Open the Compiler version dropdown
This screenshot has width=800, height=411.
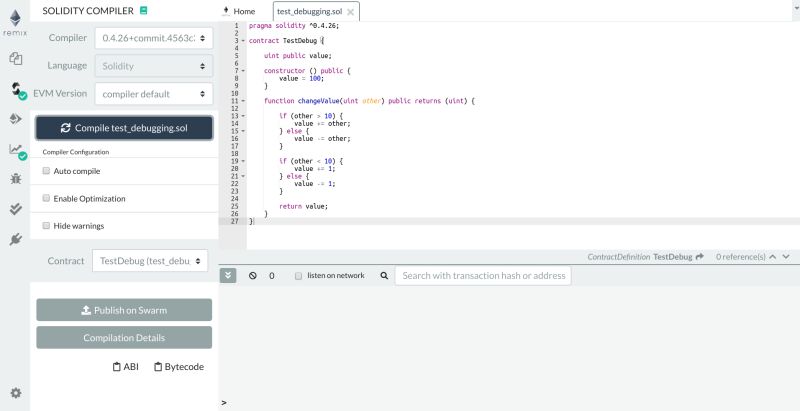tap(154, 38)
